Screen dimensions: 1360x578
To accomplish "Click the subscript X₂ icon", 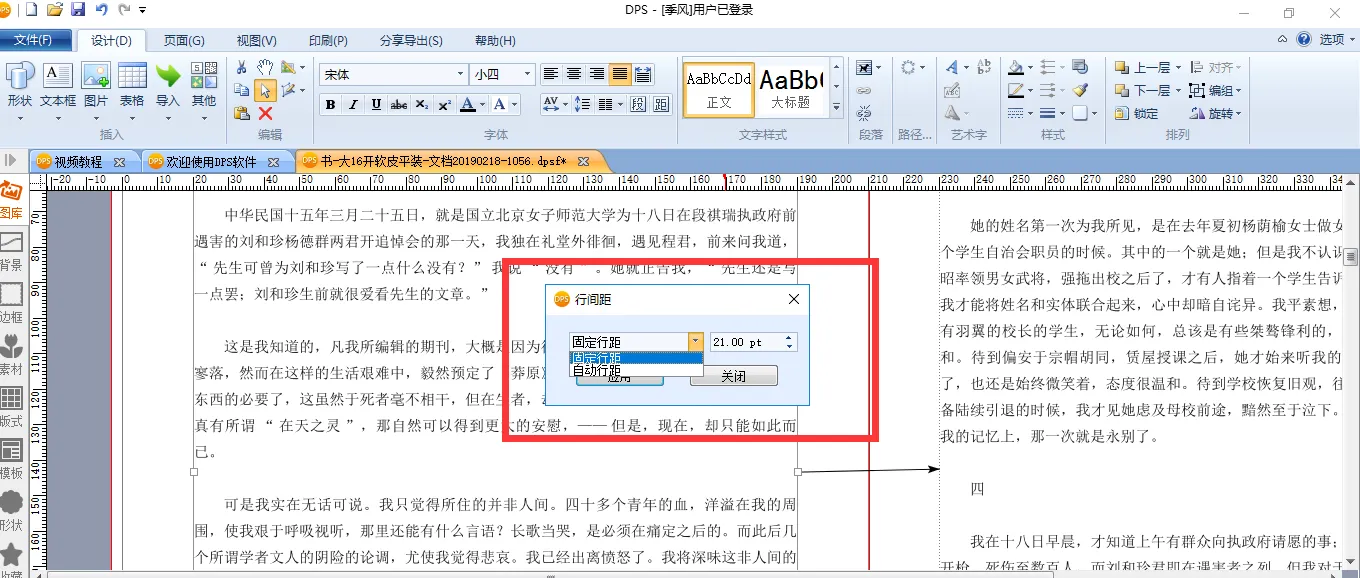I will 422,104.
